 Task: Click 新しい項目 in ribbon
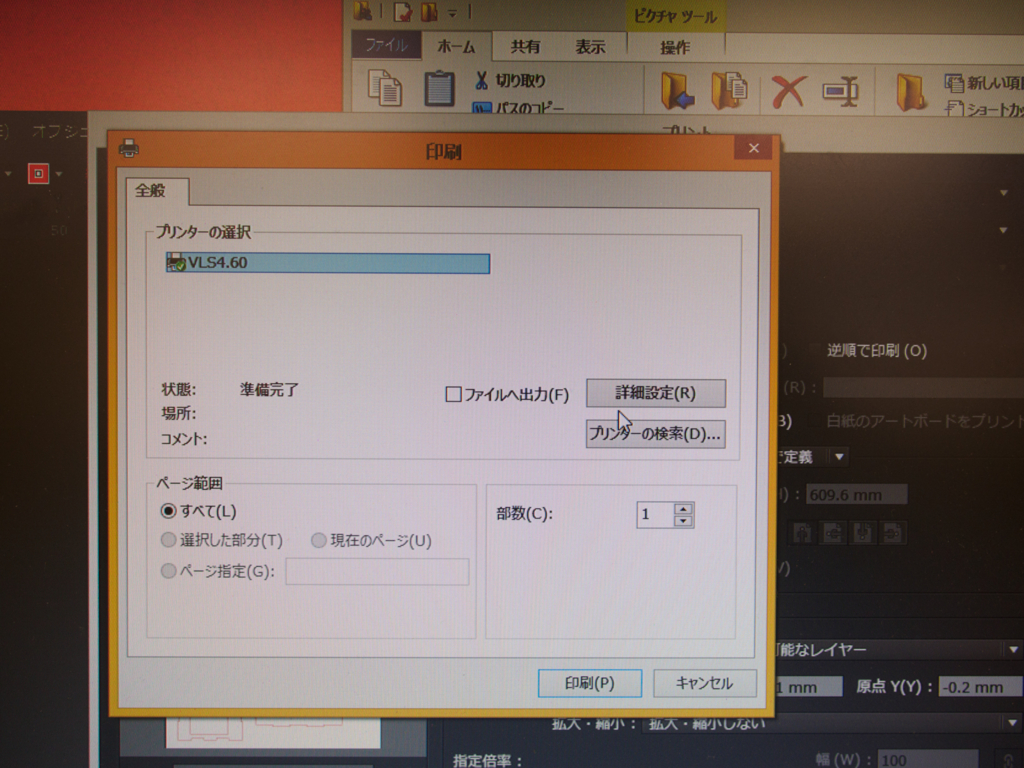point(984,83)
